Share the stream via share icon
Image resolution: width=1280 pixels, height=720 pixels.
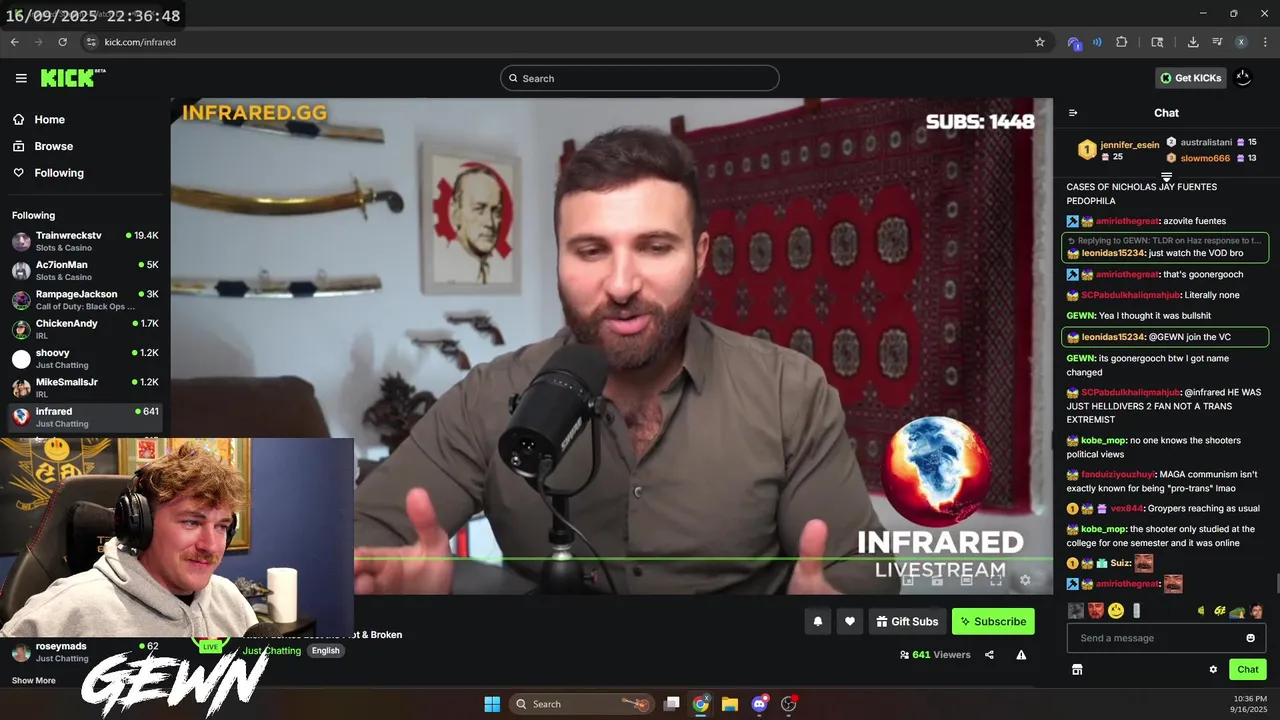coord(989,655)
